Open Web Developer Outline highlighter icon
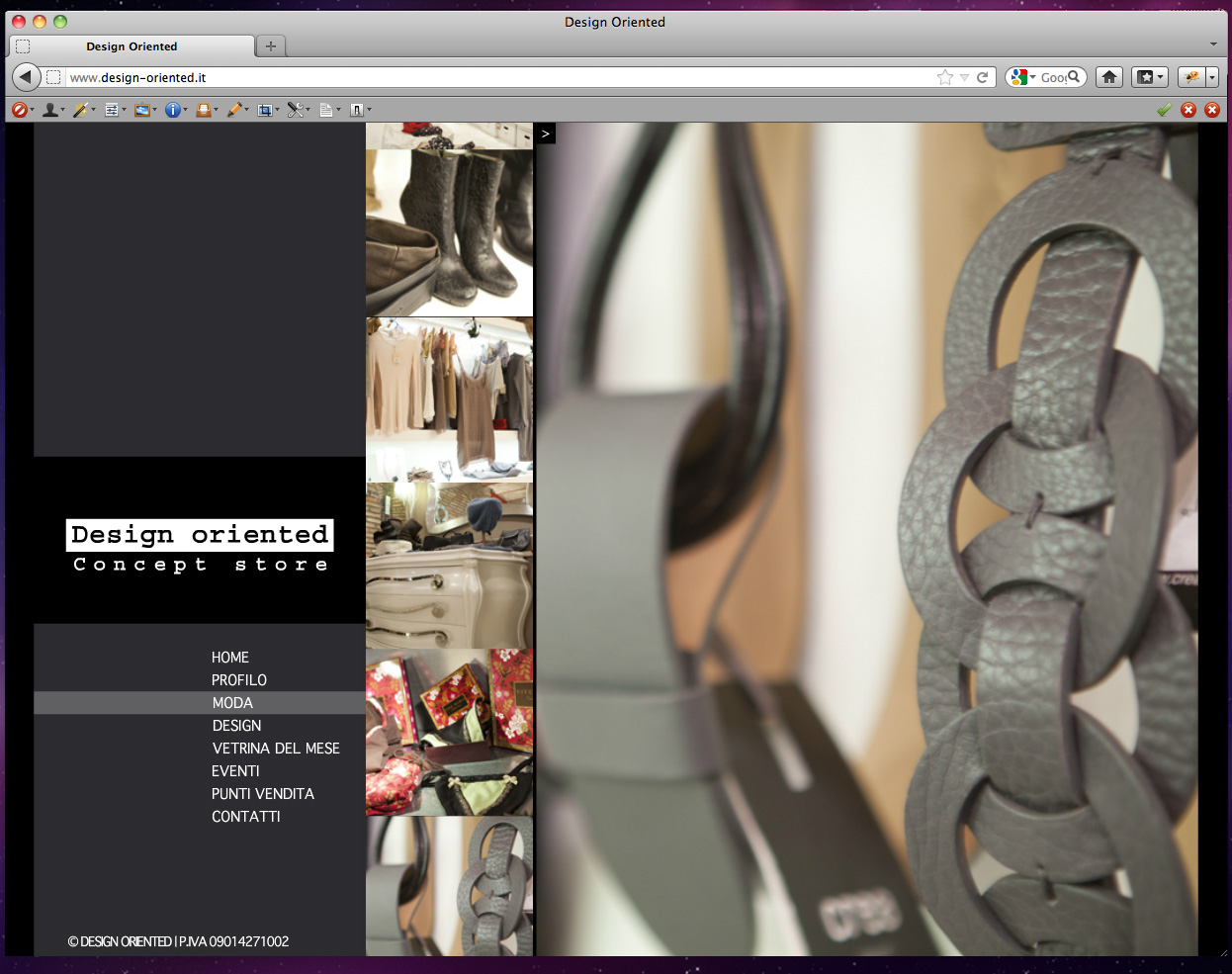Image resolution: width=1232 pixels, height=974 pixels. click(x=233, y=110)
